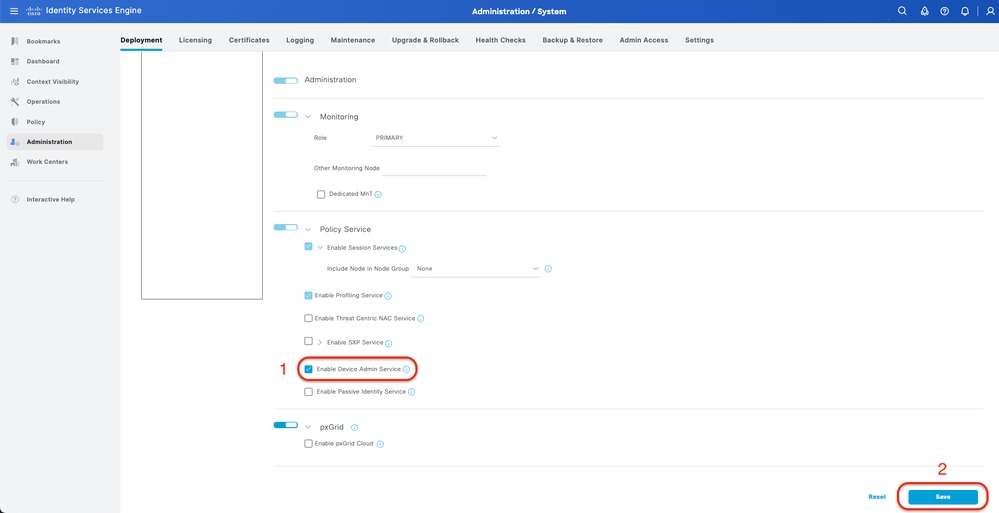
Task: Click the Policy shield icon
Action: point(15,122)
